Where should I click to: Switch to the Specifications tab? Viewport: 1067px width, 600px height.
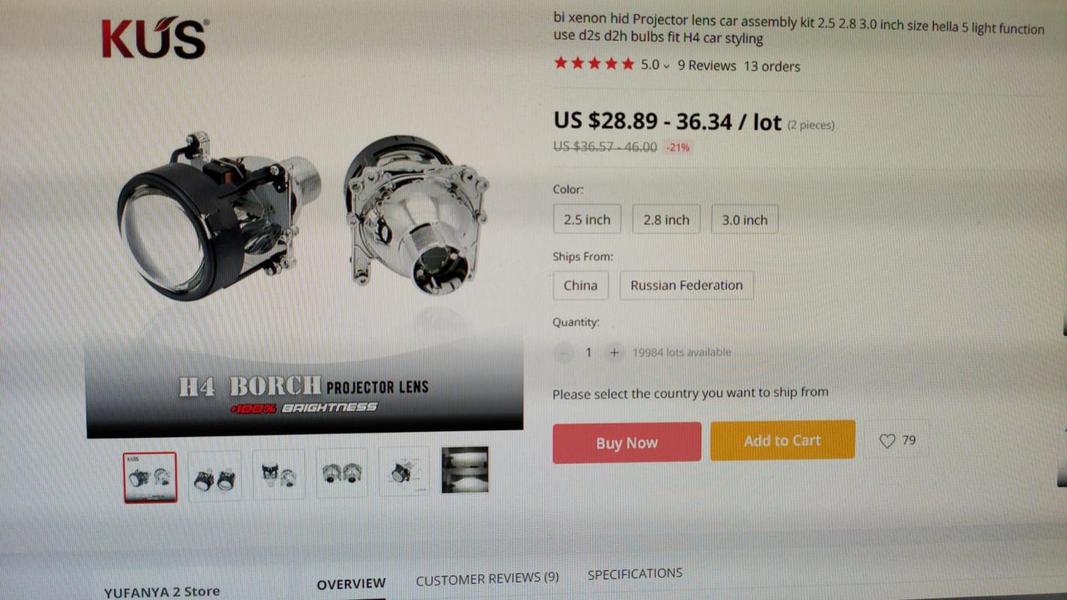tap(635, 574)
